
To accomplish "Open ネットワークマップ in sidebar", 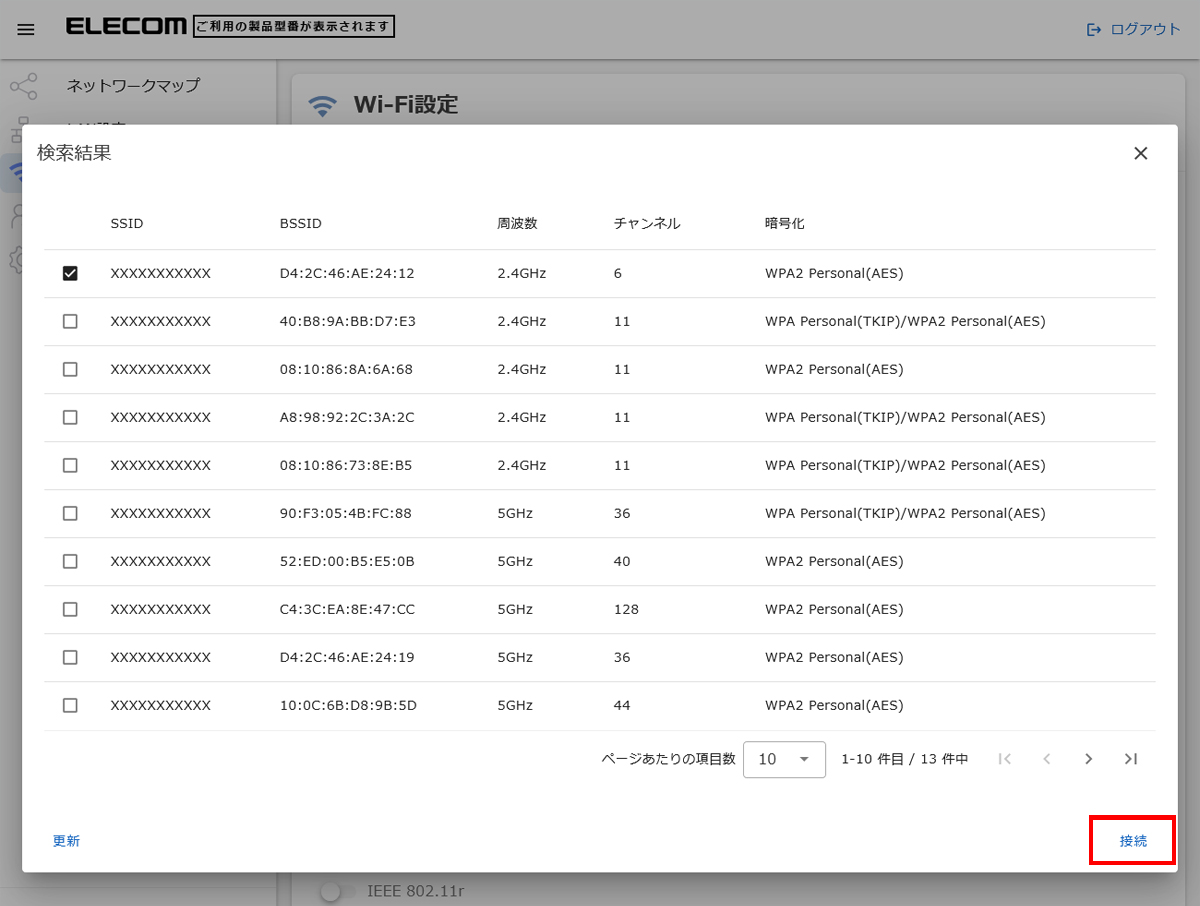I will point(133,86).
